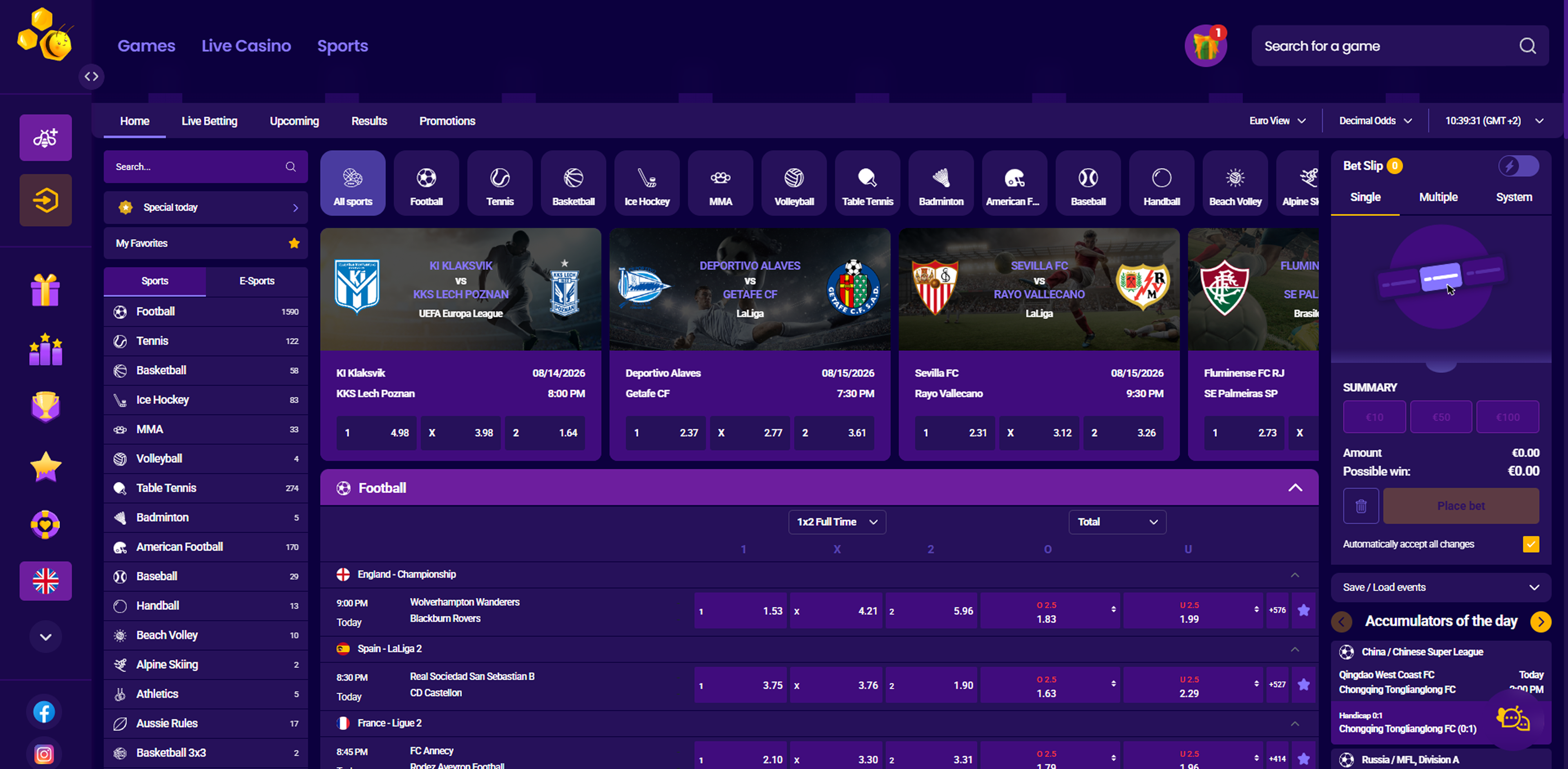This screenshot has width=1568, height=769.
Task: Open Games in top navigation
Action: coord(146,46)
